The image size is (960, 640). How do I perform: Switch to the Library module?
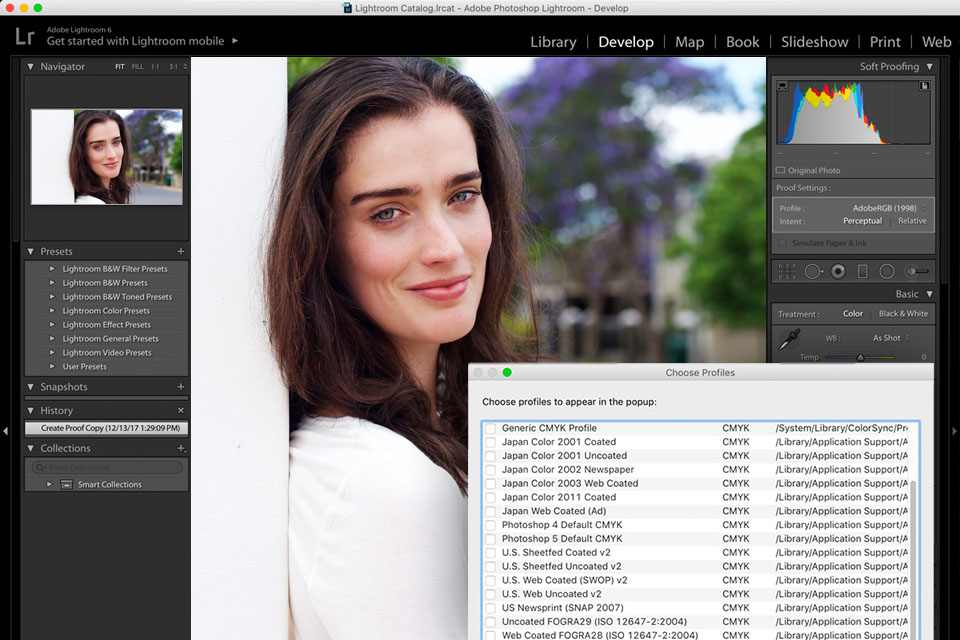(x=553, y=42)
